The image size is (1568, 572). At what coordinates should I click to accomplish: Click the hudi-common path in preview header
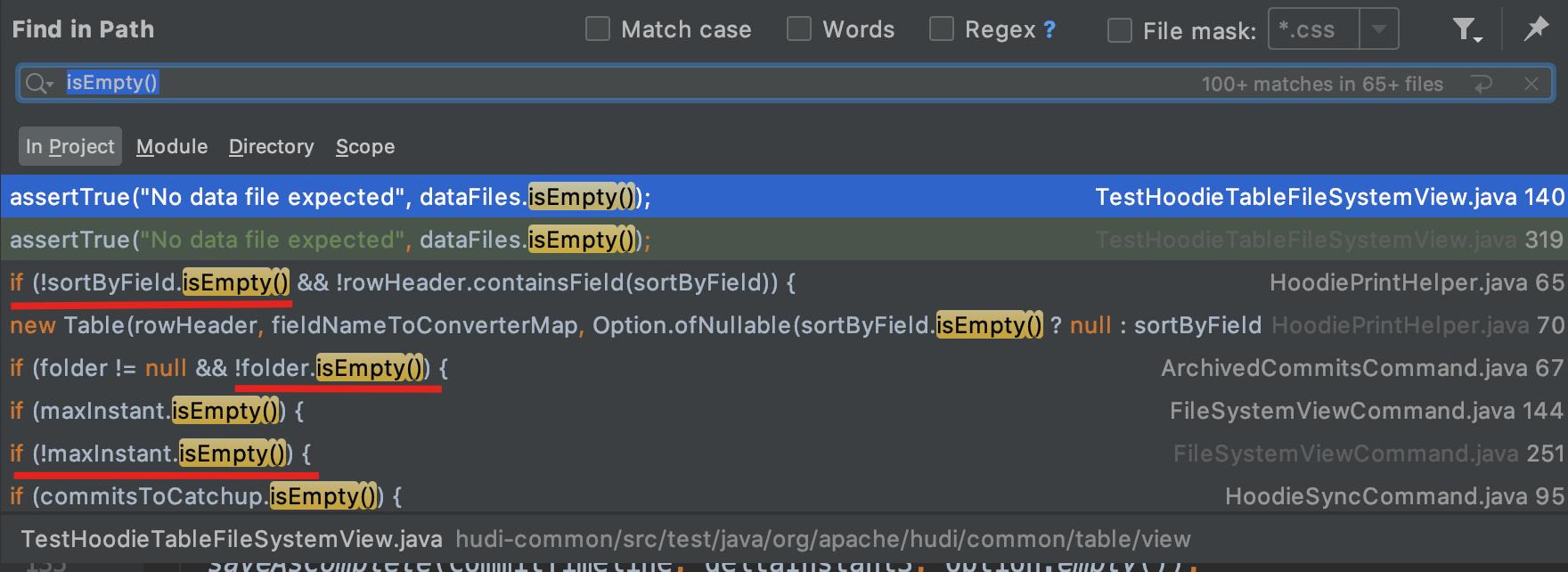(822, 539)
